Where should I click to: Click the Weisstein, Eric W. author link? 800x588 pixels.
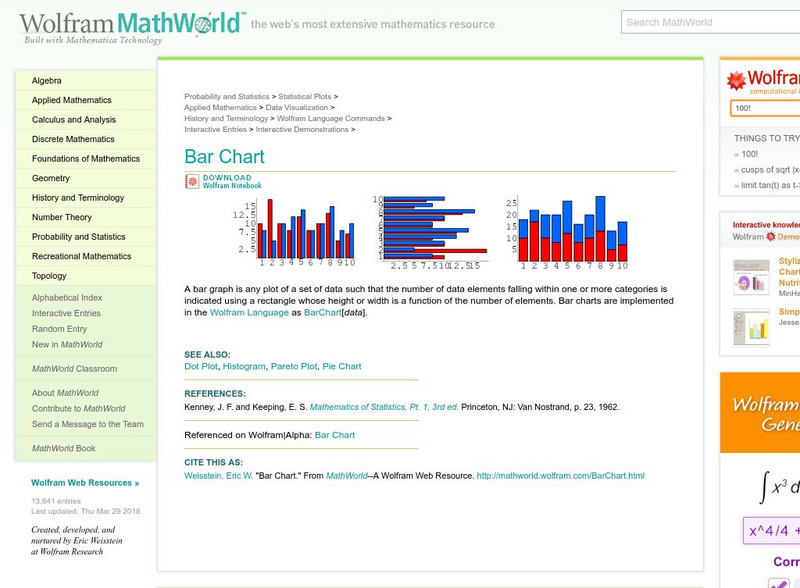click(218, 476)
